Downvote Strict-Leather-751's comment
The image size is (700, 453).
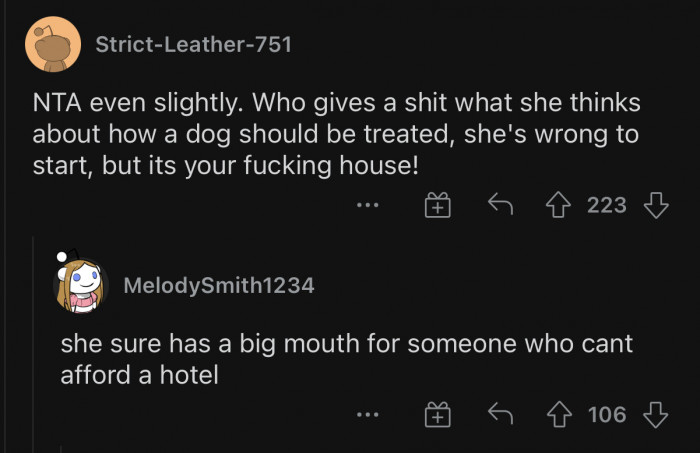tap(655, 206)
